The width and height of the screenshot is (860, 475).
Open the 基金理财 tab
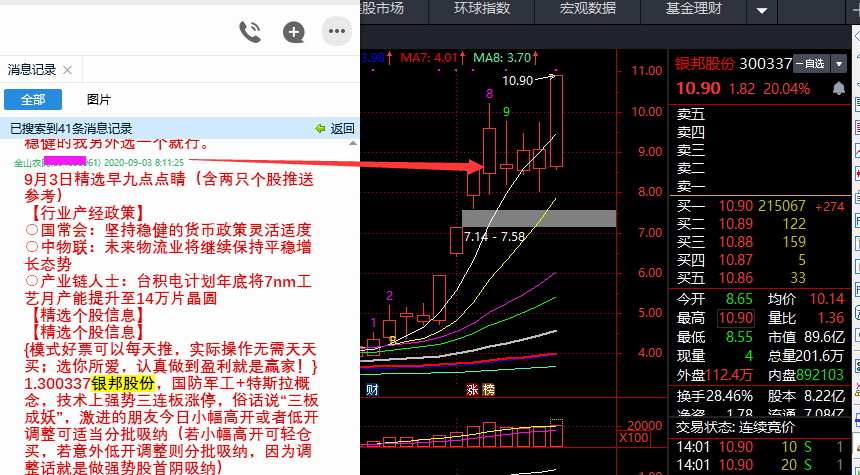point(693,9)
